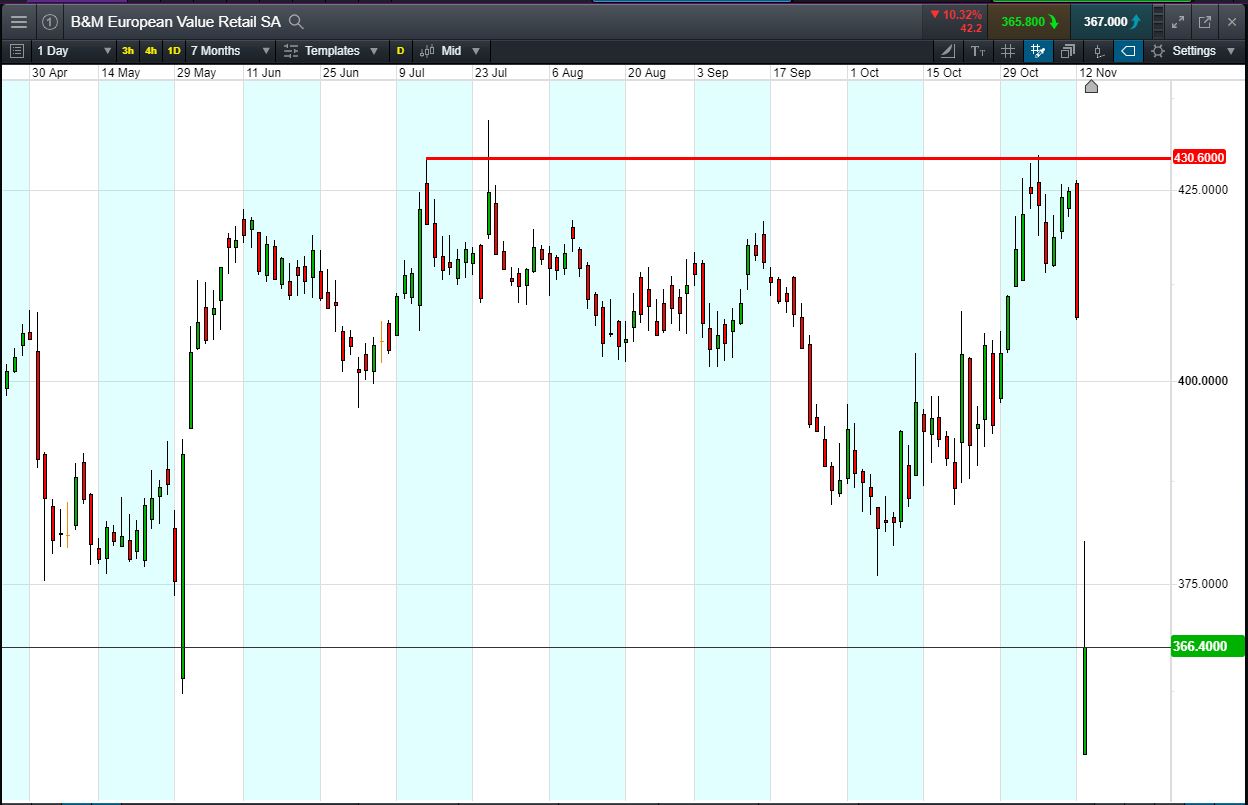Viewport: 1248px width, 805px height.
Task: Switch to the 3h interval shortcut
Action: [x=128, y=50]
